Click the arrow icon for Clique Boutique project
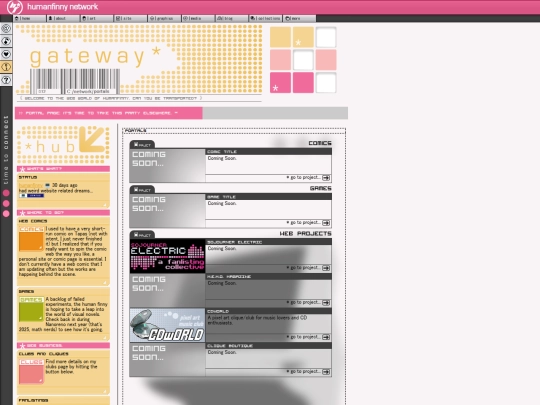This screenshot has width=540, height=405. coord(326,372)
